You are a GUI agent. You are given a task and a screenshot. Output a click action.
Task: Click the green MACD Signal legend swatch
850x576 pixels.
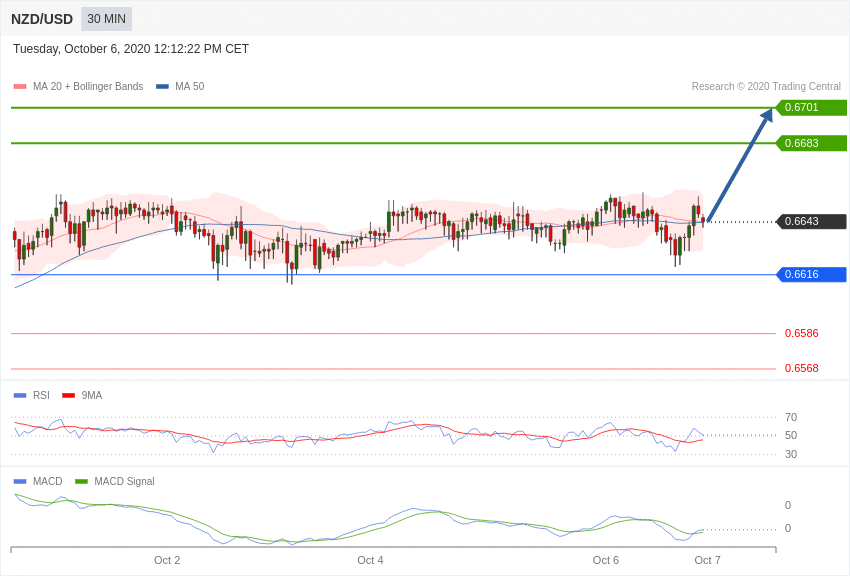pos(81,481)
